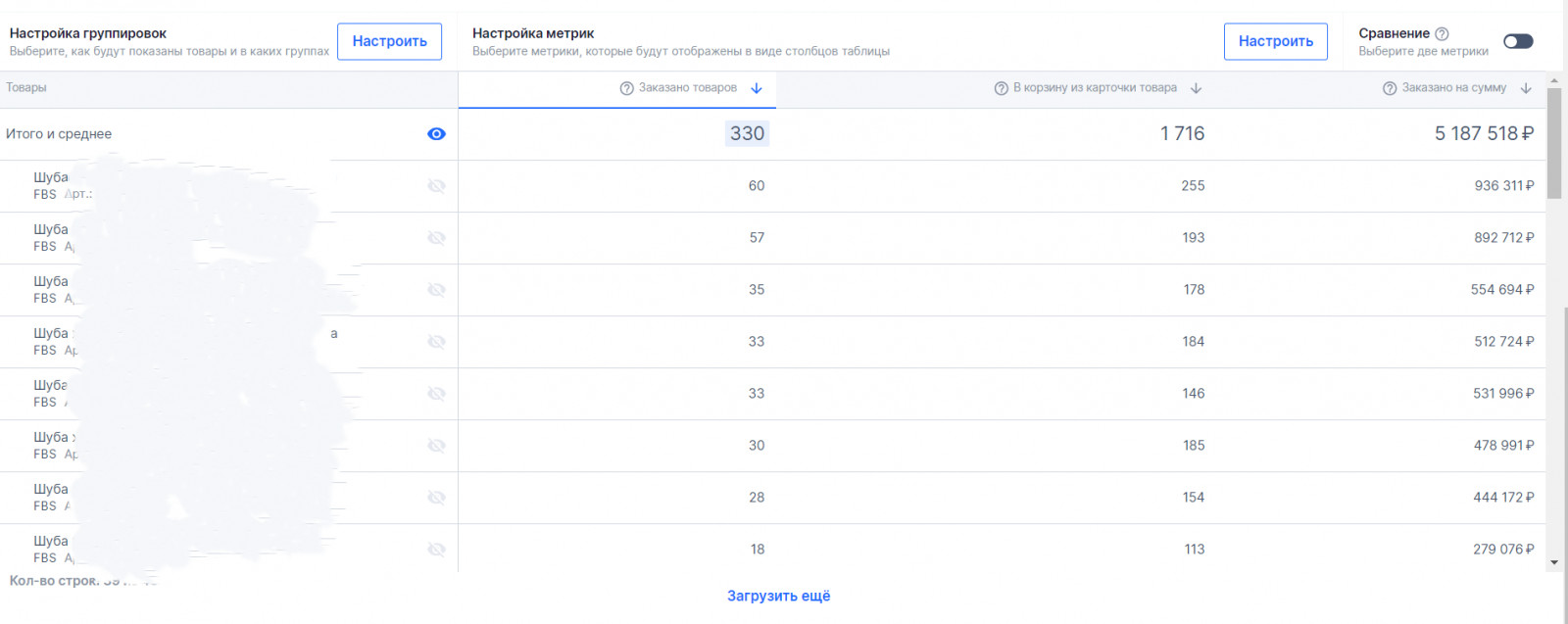Toggle crossed-eye icon in row with 18 orders
Viewport: 1568px width, 624px height.
[x=437, y=550]
